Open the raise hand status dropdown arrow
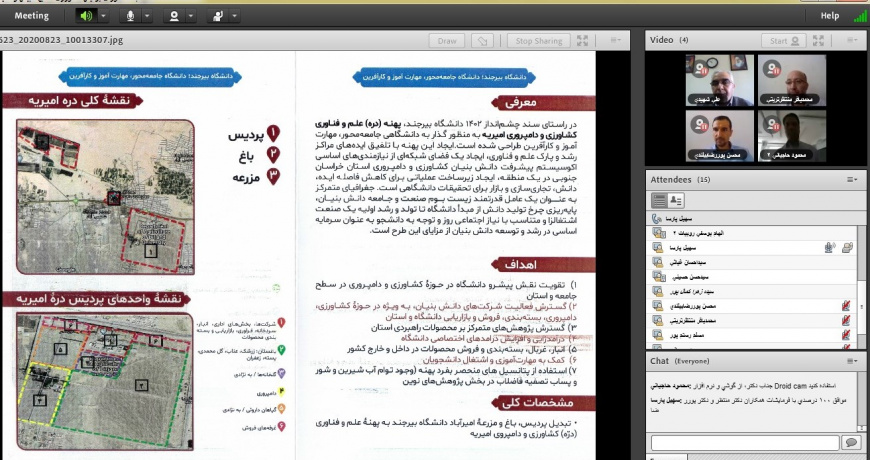The image size is (870, 460). pyautogui.click(x=235, y=16)
